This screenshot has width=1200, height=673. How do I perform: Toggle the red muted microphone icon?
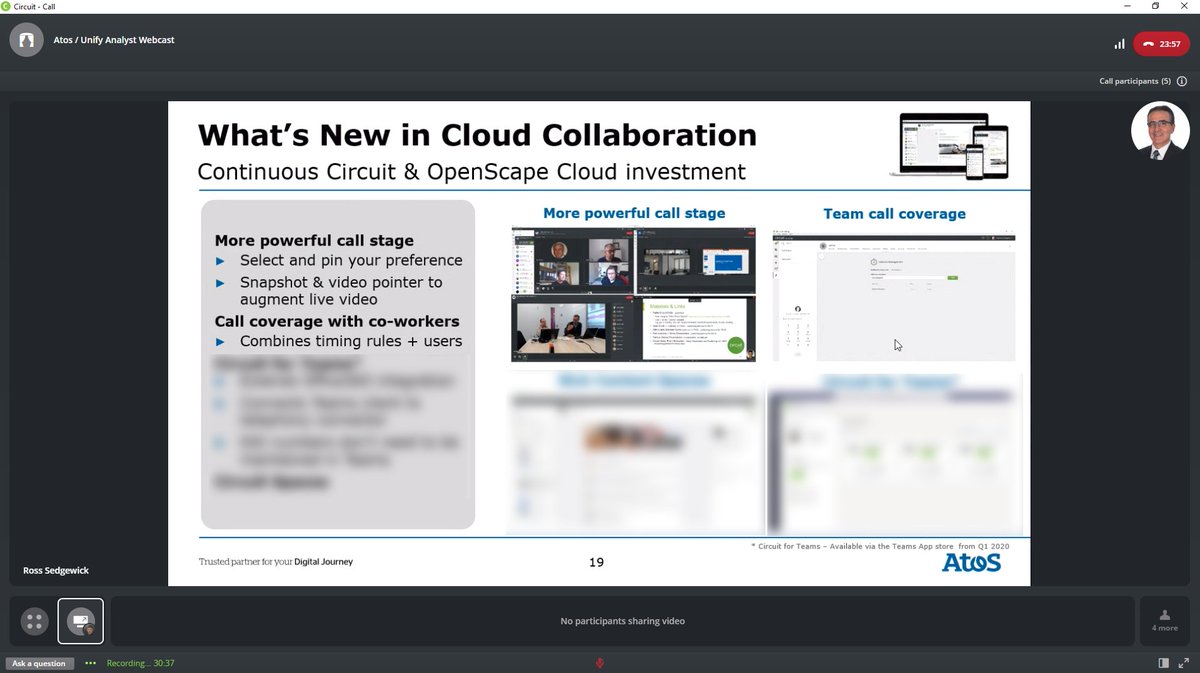(600, 663)
